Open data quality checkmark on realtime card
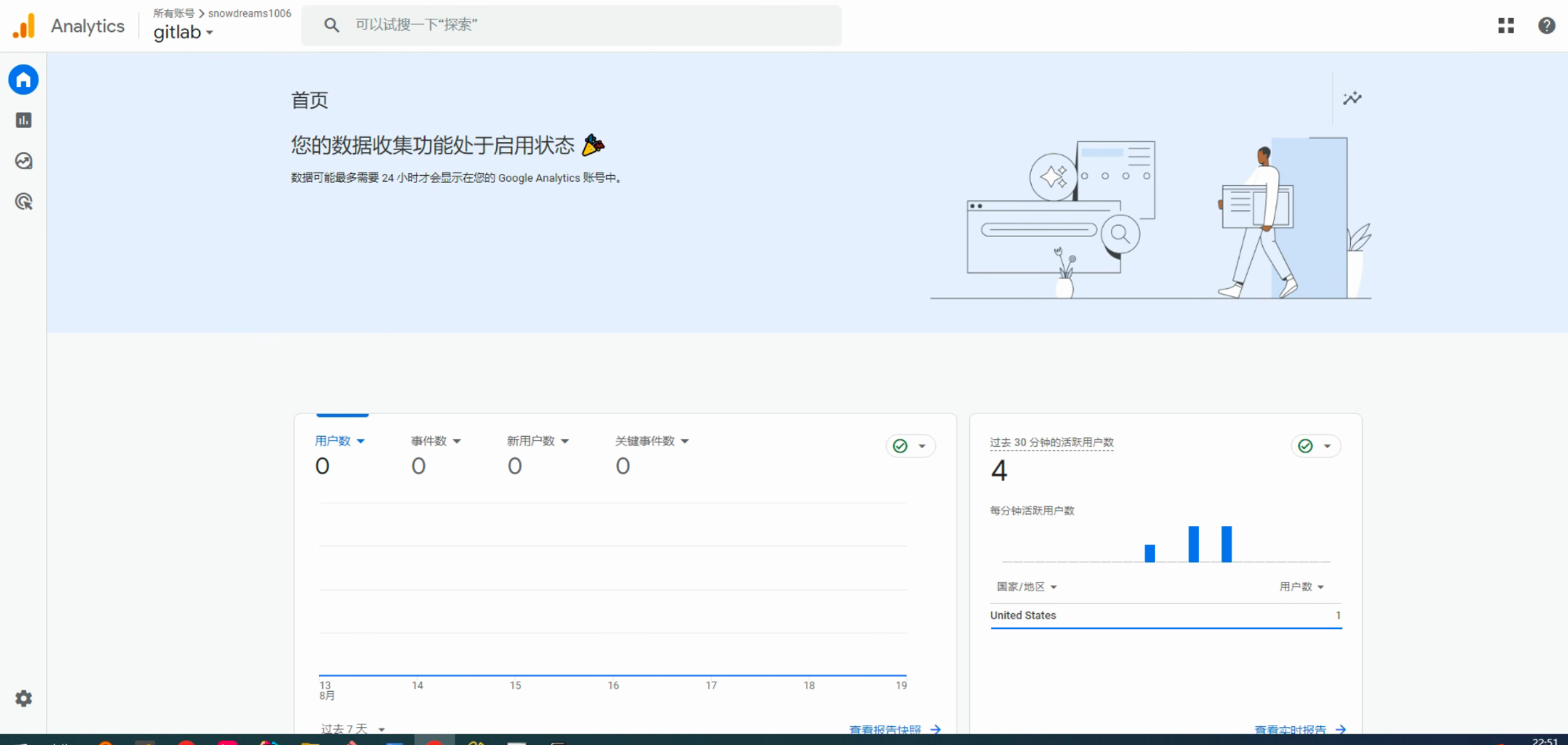This screenshot has width=1568, height=745. [x=1315, y=445]
